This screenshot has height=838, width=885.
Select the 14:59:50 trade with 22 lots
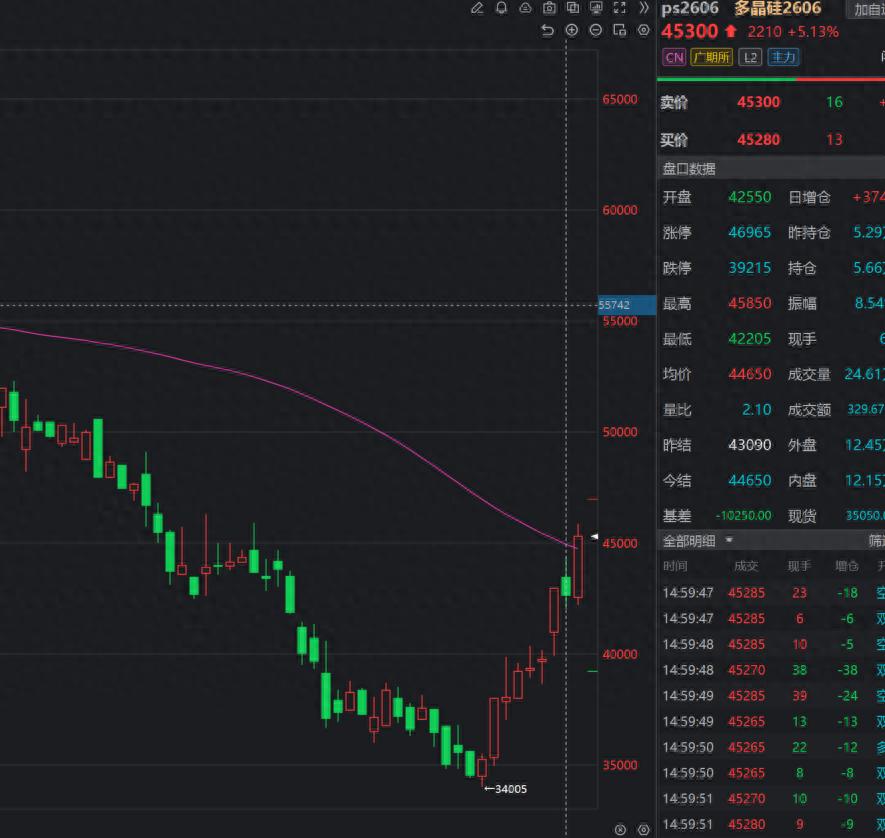(x=771, y=747)
